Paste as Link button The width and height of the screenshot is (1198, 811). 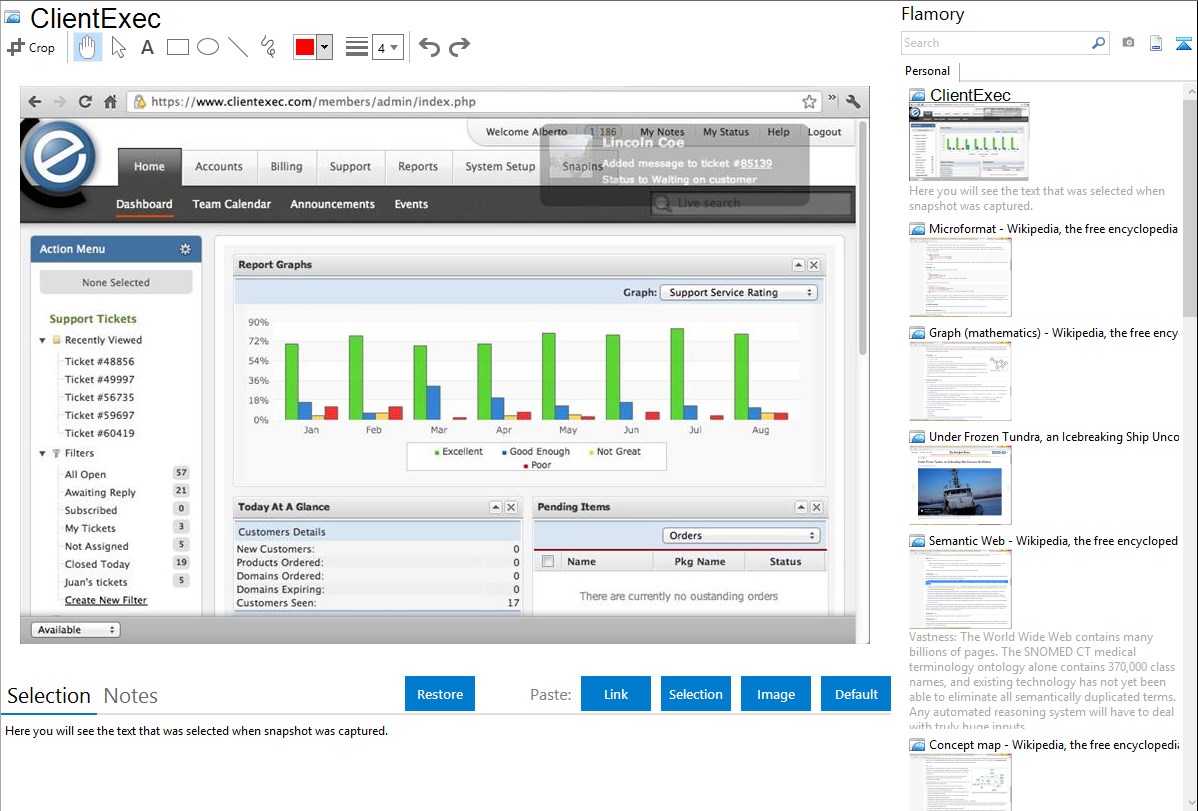(616, 694)
